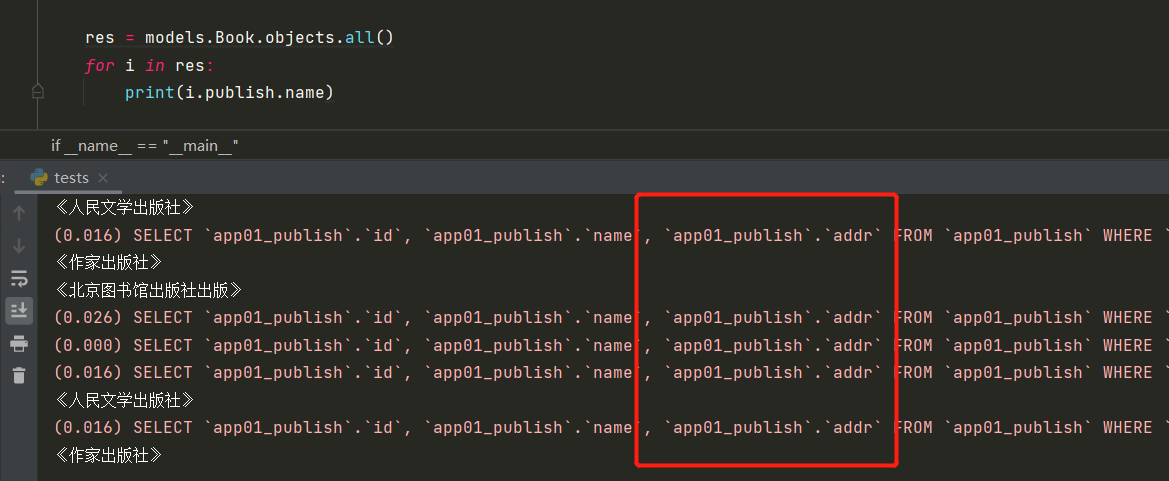Toggle soft-wrap in run console
1169x481 pixels.
(x=19, y=279)
